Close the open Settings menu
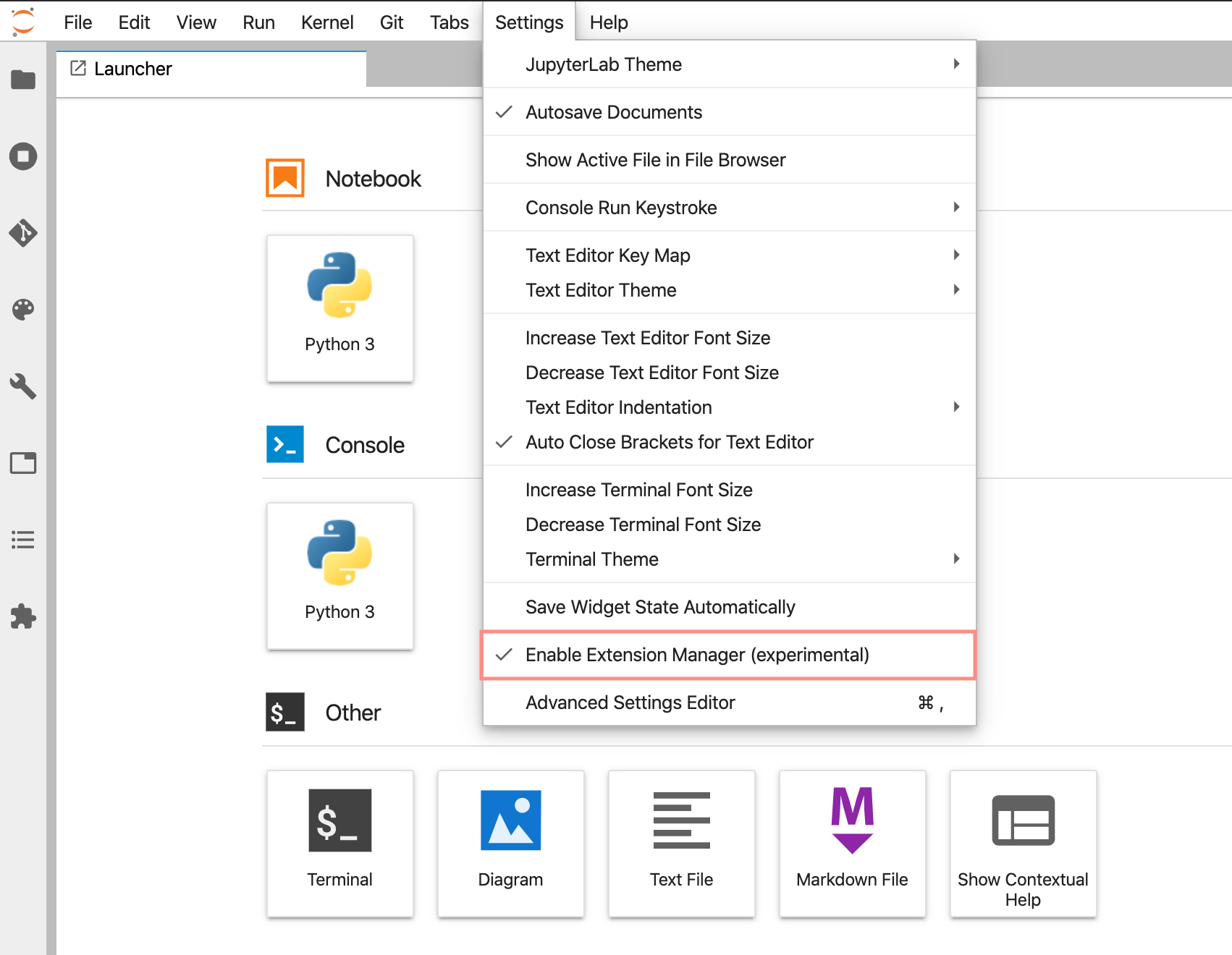This screenshot has height=955, width=1232. pos(529,22)
